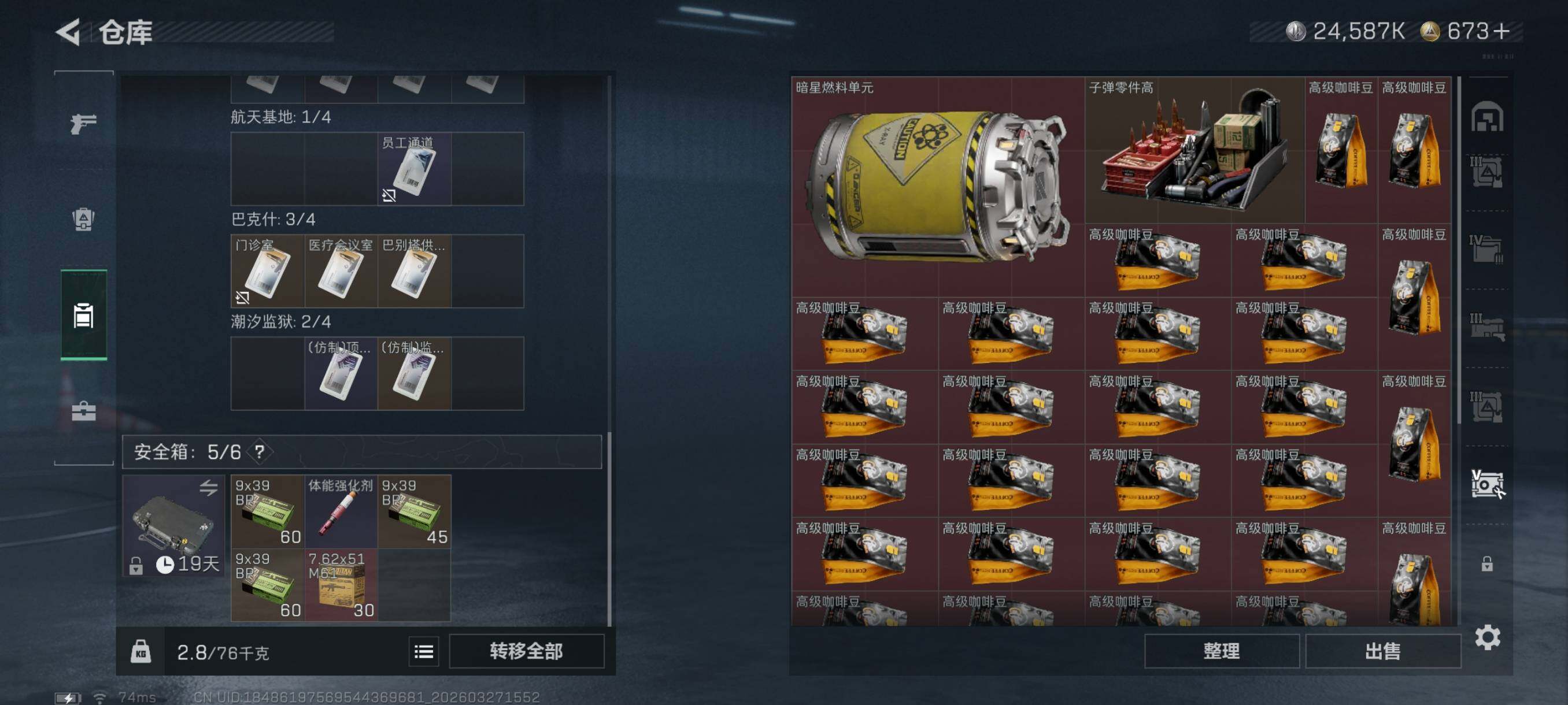Image resolution: width=1568 pixels, height=705 pixels.
Task: Toggle the list view icon beside 转移全部
Action: pyautogui.click(x=424, y=652)
